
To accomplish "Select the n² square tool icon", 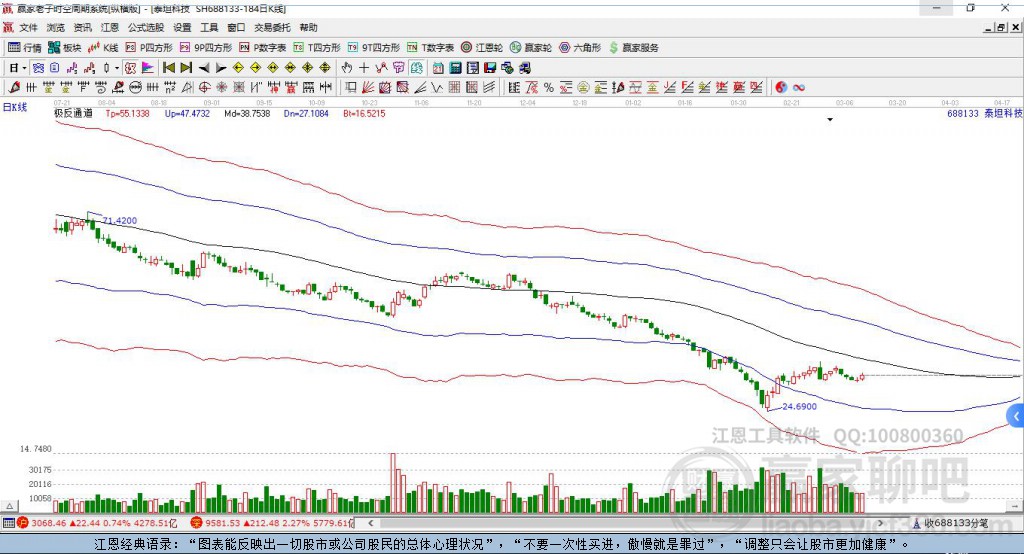I will [x=170, y=88].
